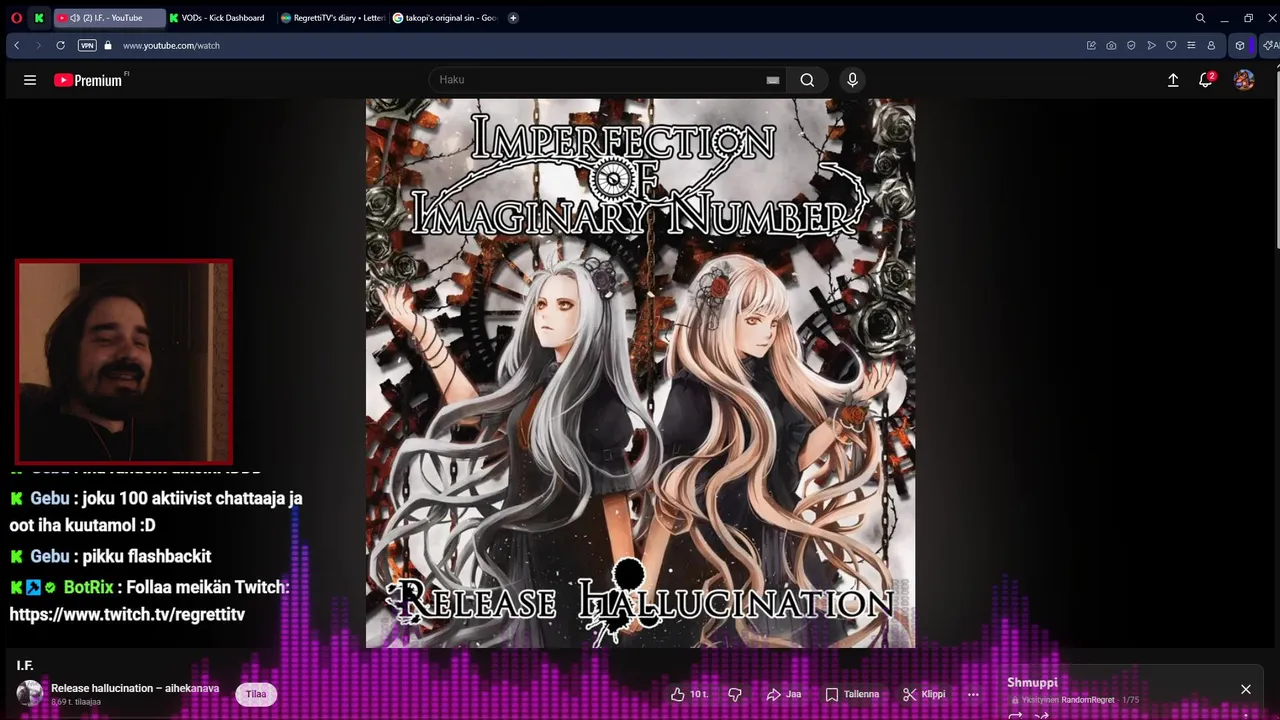The height and width of the screenshot is (720, 1280).
Task: Go forward in browser history
Action: [38, 45]
